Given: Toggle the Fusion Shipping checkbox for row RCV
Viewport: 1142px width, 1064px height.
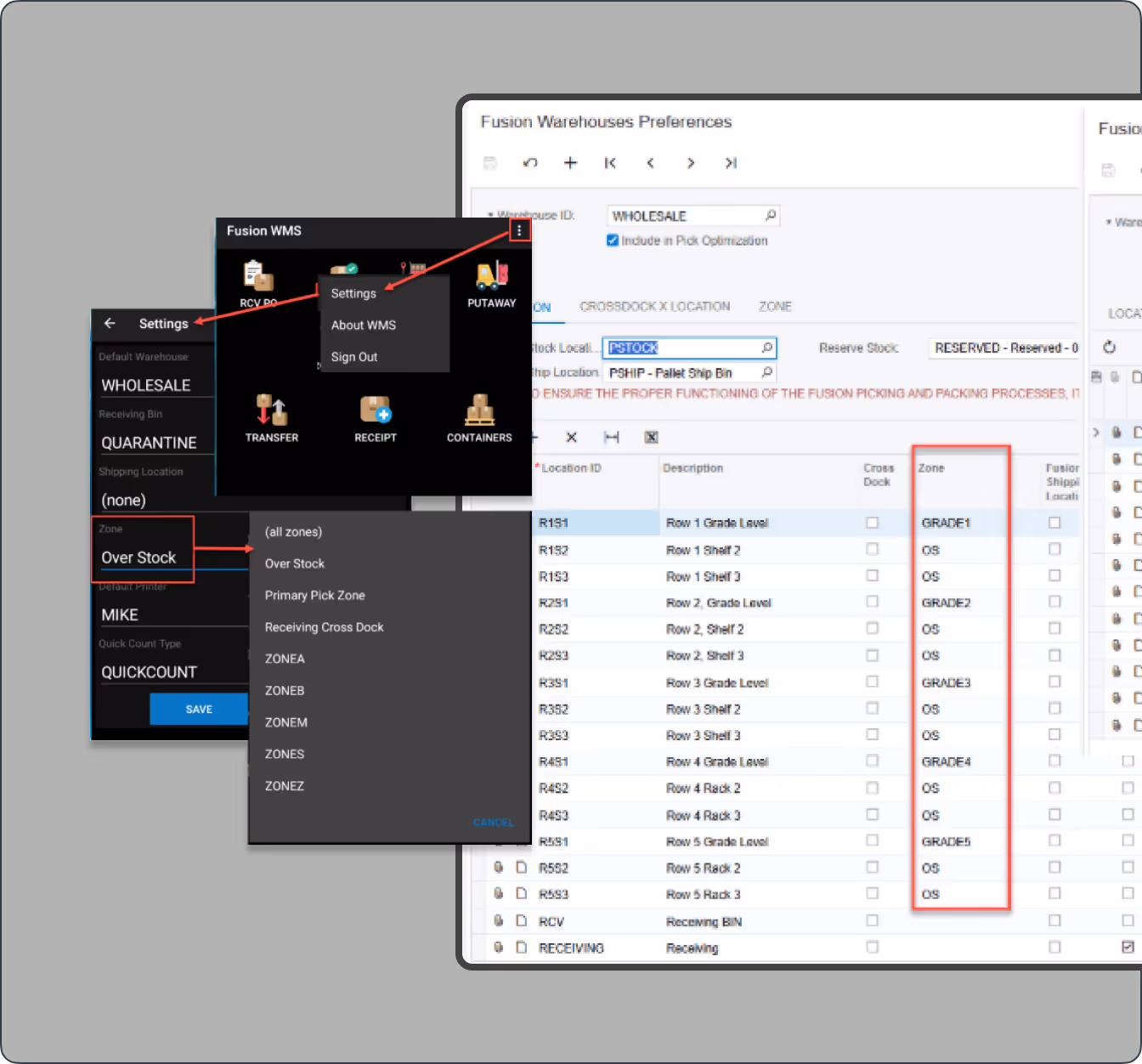Looking at the screenshot, I should (1054, 920).
